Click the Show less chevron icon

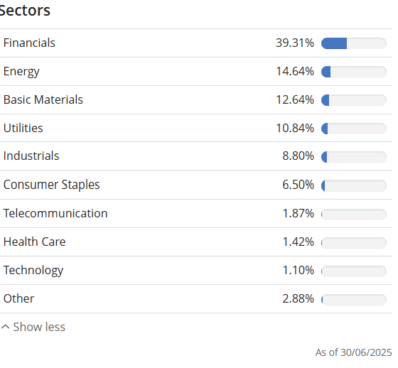(x=5, y=327)
